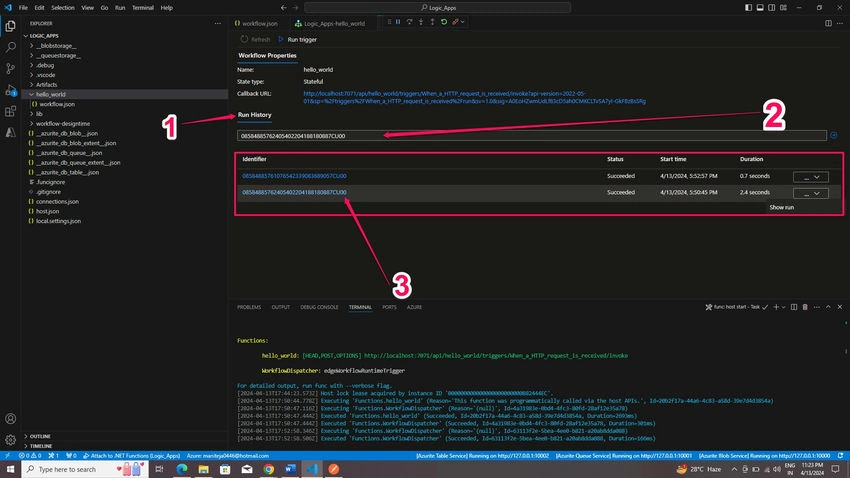Viewport: 850px width, 478px height.
Task: Open the Selection menu
Action: point(63,8)
